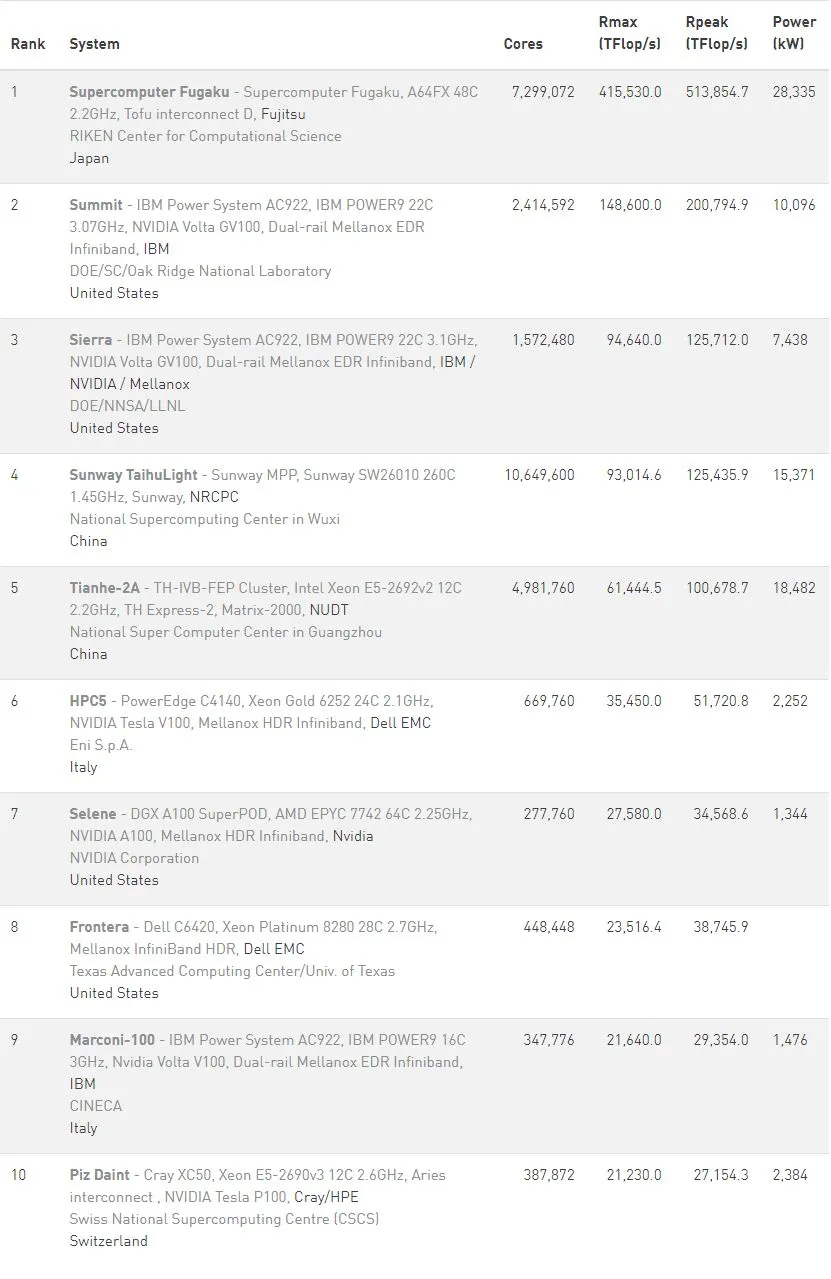Open the Sunway TaihuLight entry
831x1279 pixels.
point(134,475)
